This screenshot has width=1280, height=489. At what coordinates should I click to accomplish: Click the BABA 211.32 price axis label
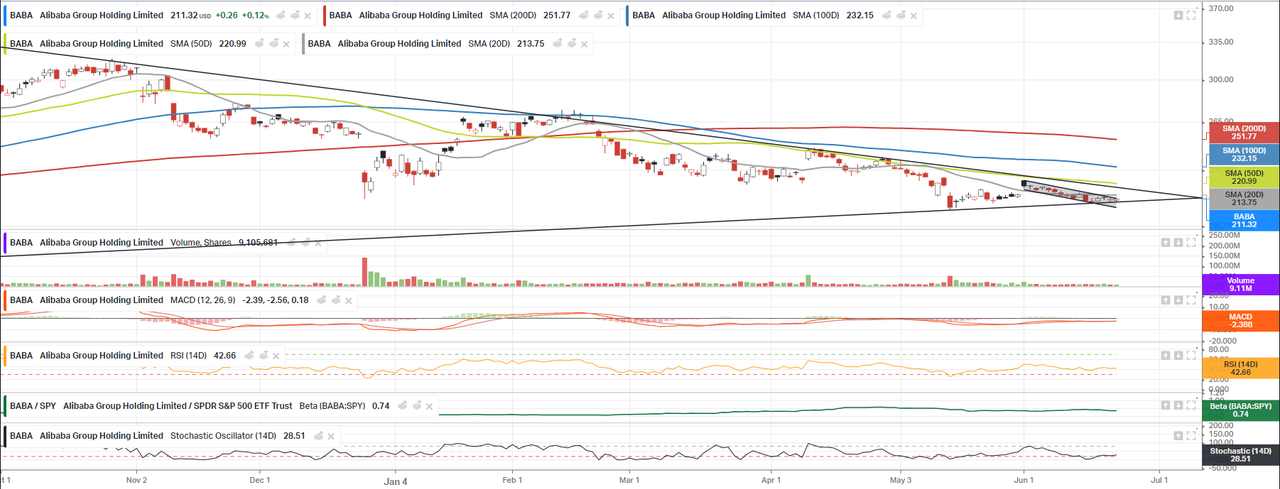1244,221
